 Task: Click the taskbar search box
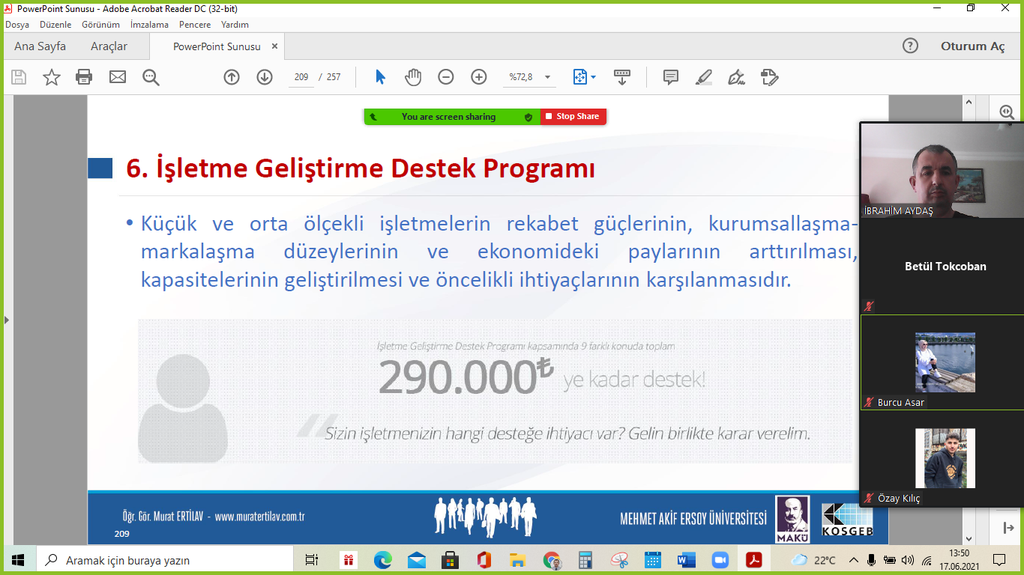pos(165,560)
